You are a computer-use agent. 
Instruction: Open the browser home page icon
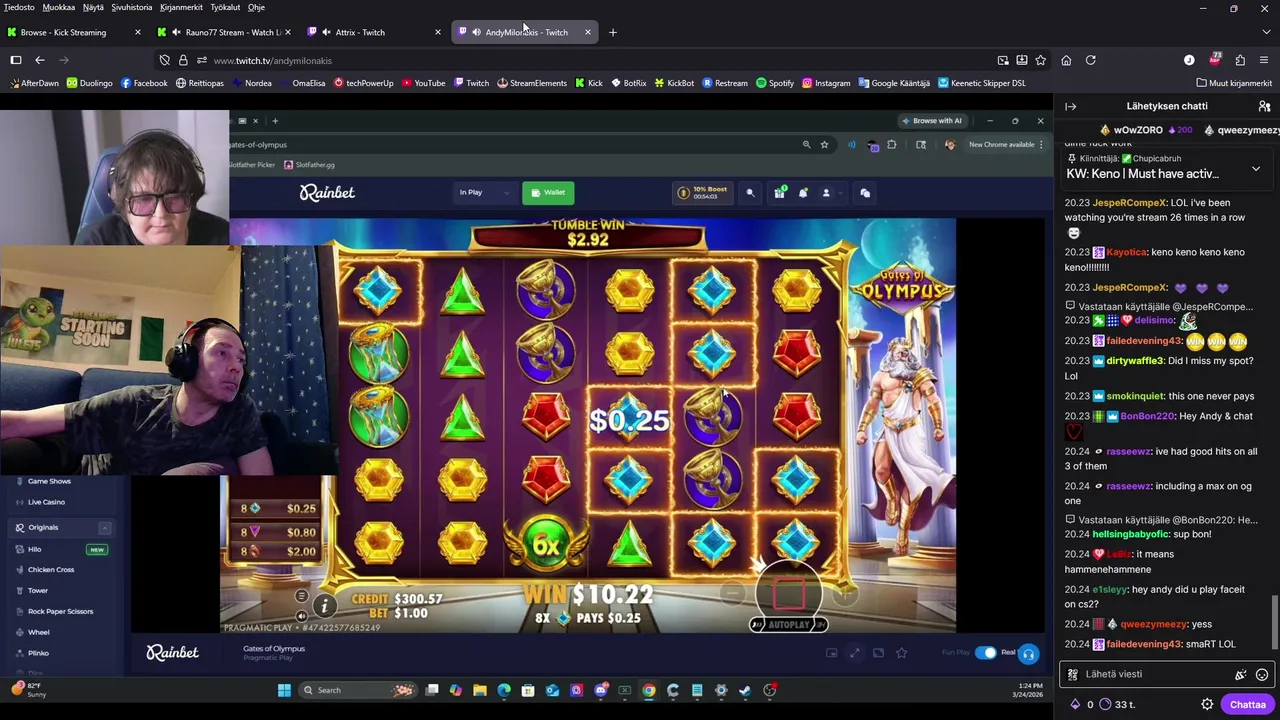click(x=1066, y=60)
